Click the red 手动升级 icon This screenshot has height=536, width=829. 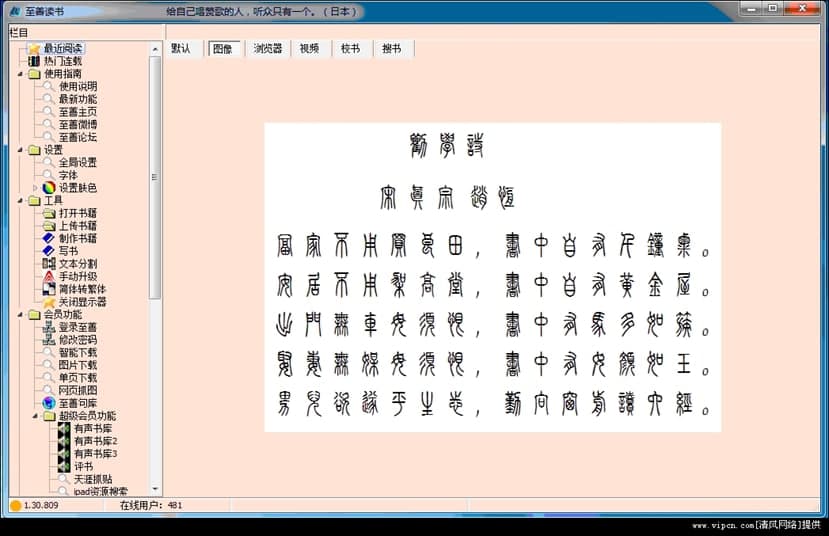coord(49,276)
